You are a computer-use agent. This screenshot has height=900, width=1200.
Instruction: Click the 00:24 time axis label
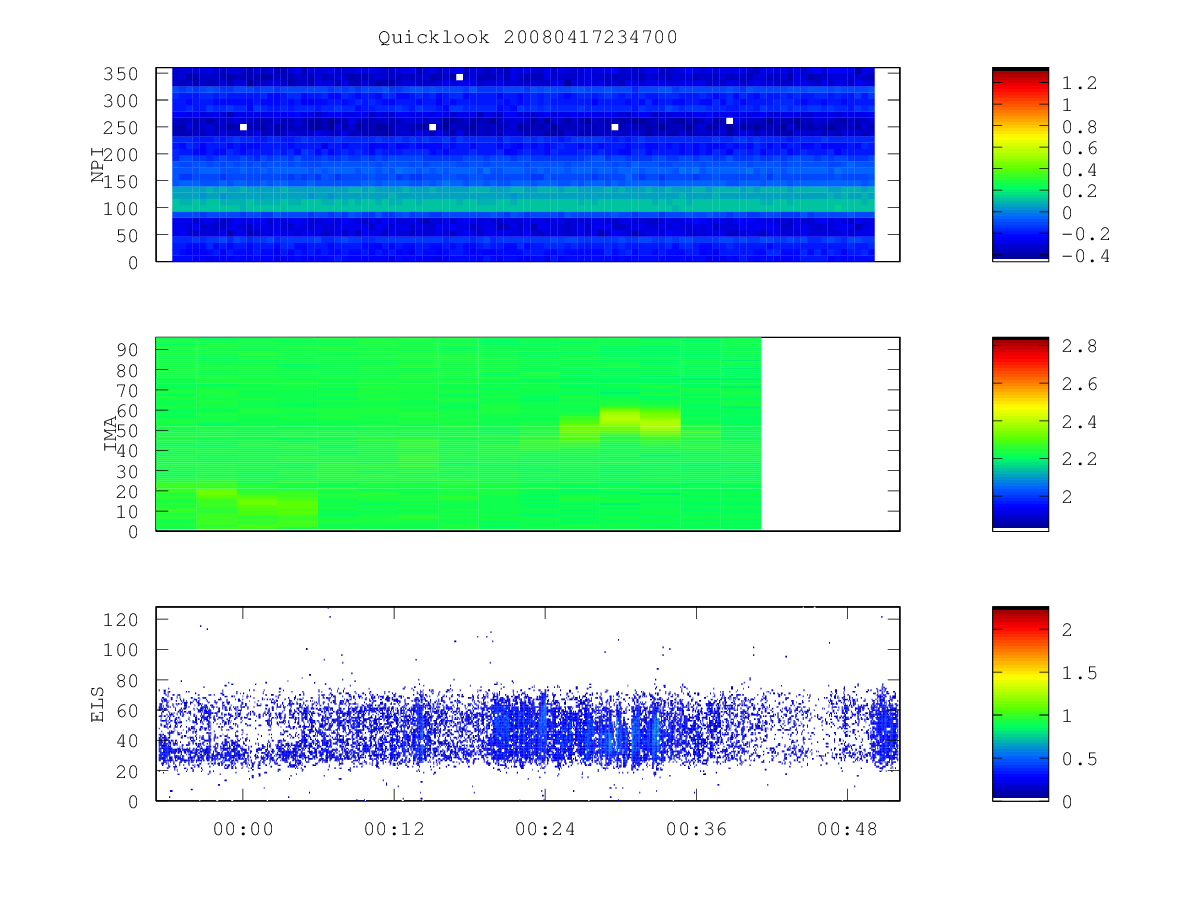[544, 829]
